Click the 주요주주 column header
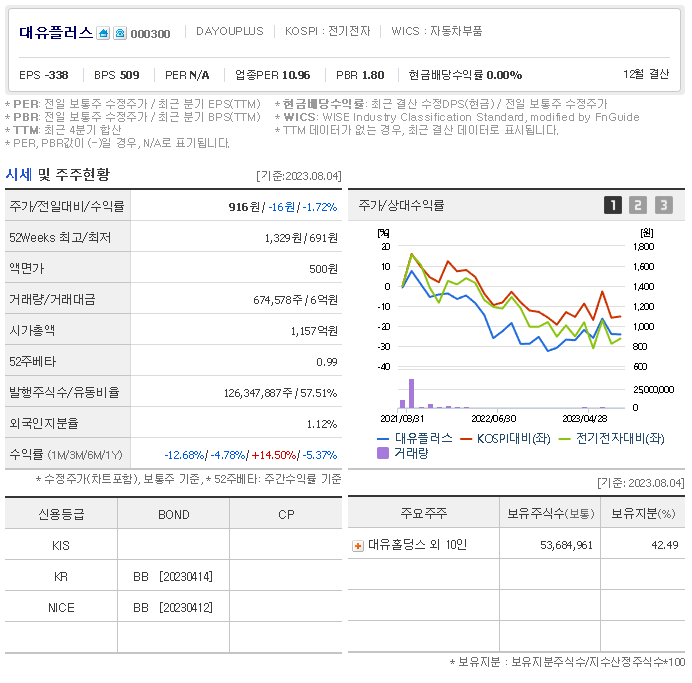Image resolution: width=692 pixels, height=683 pixels. coord(424,513)
